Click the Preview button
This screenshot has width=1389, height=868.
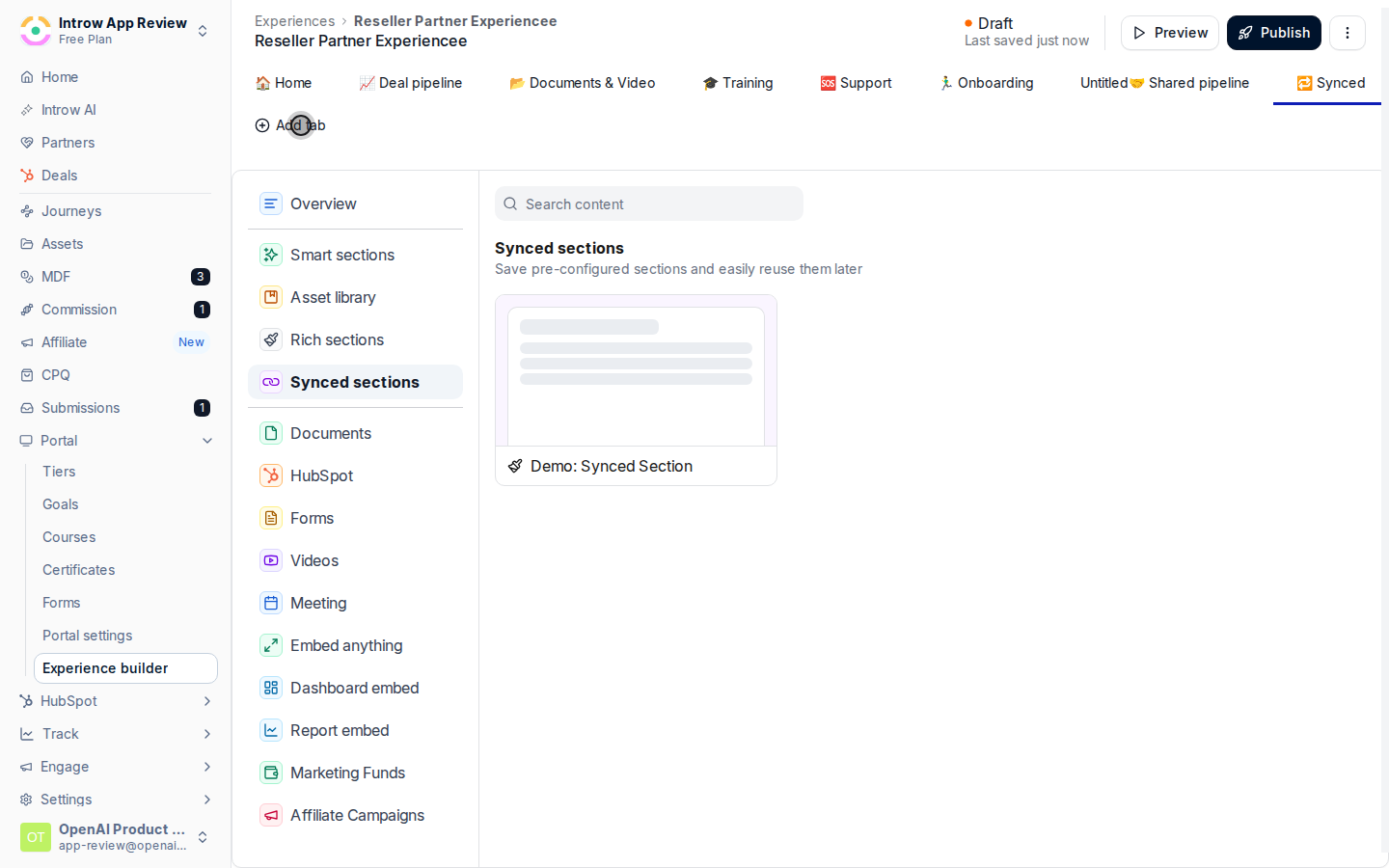[x=1169, y=33]
